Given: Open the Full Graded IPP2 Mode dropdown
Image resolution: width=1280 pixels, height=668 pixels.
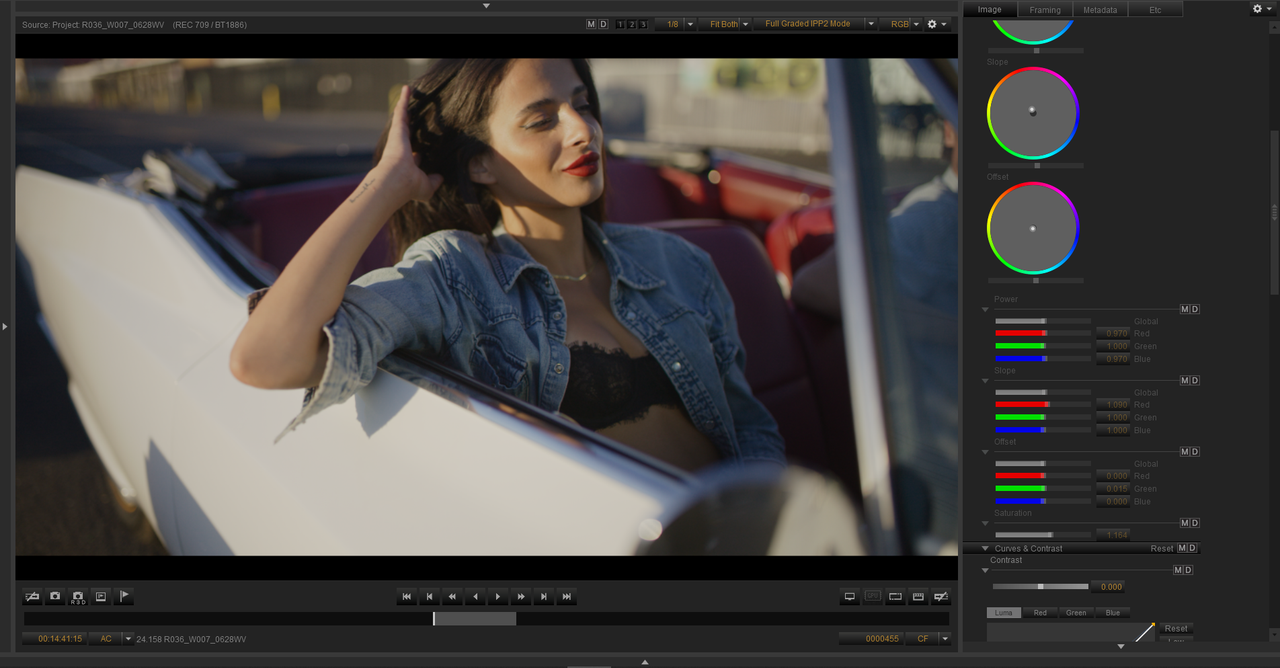Looking at the screenshot, I should (x=870, y=24).
